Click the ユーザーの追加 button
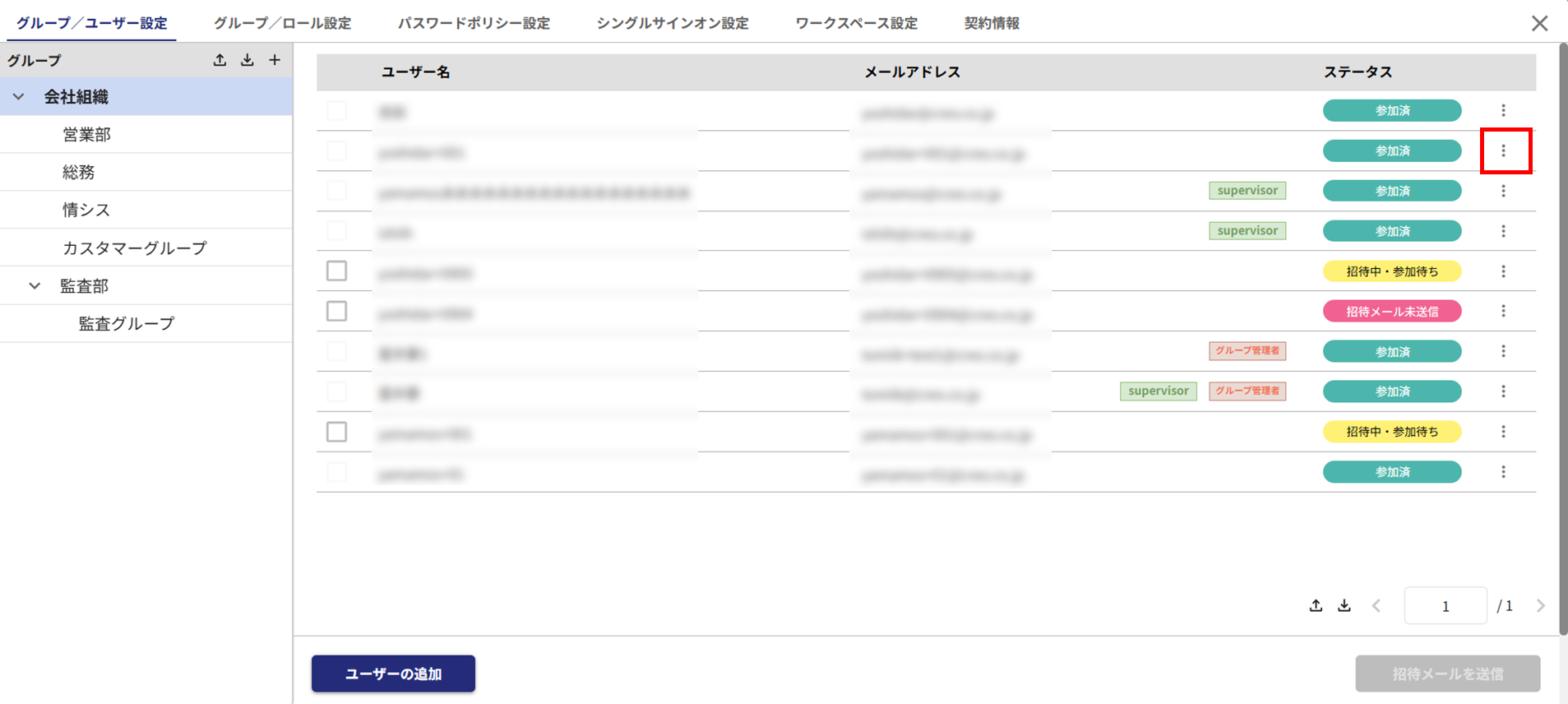Screen dimensions: 1568x704 [x=393, y=674]
